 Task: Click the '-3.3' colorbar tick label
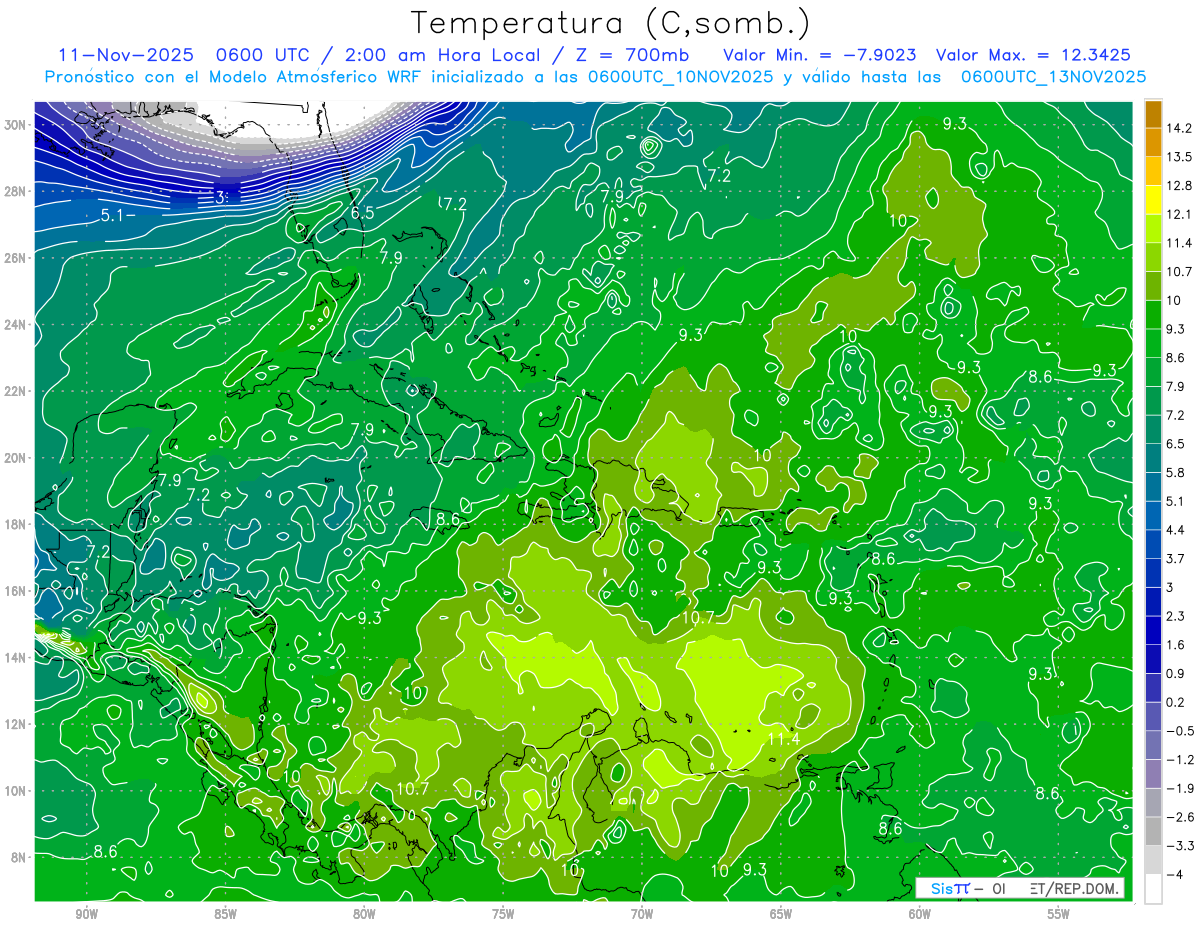click(x=1180, y=846)
